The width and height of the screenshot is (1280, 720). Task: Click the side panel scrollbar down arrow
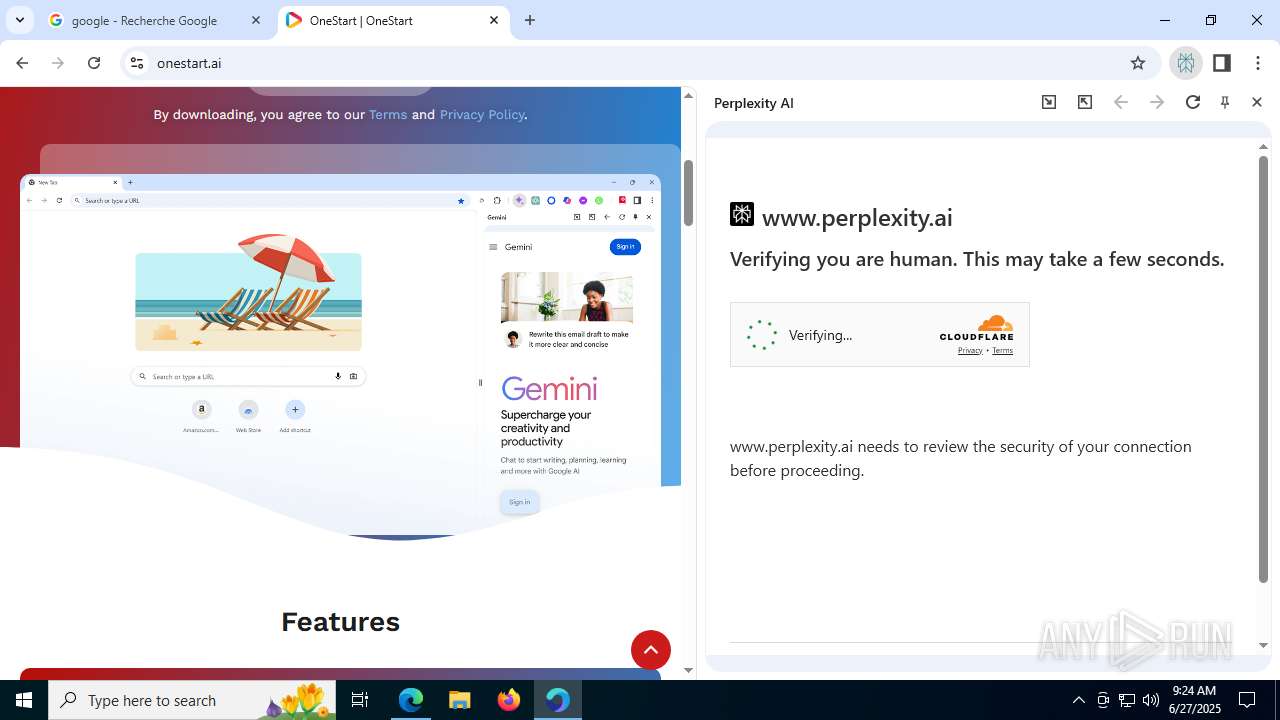[1263, 646]
